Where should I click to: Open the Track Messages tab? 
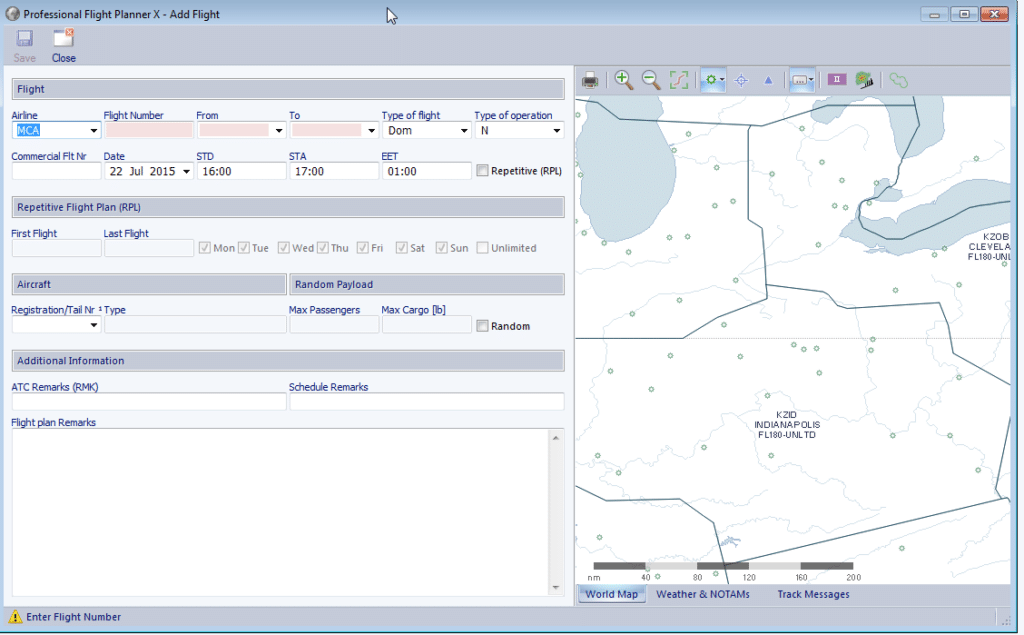pos(812,593)
